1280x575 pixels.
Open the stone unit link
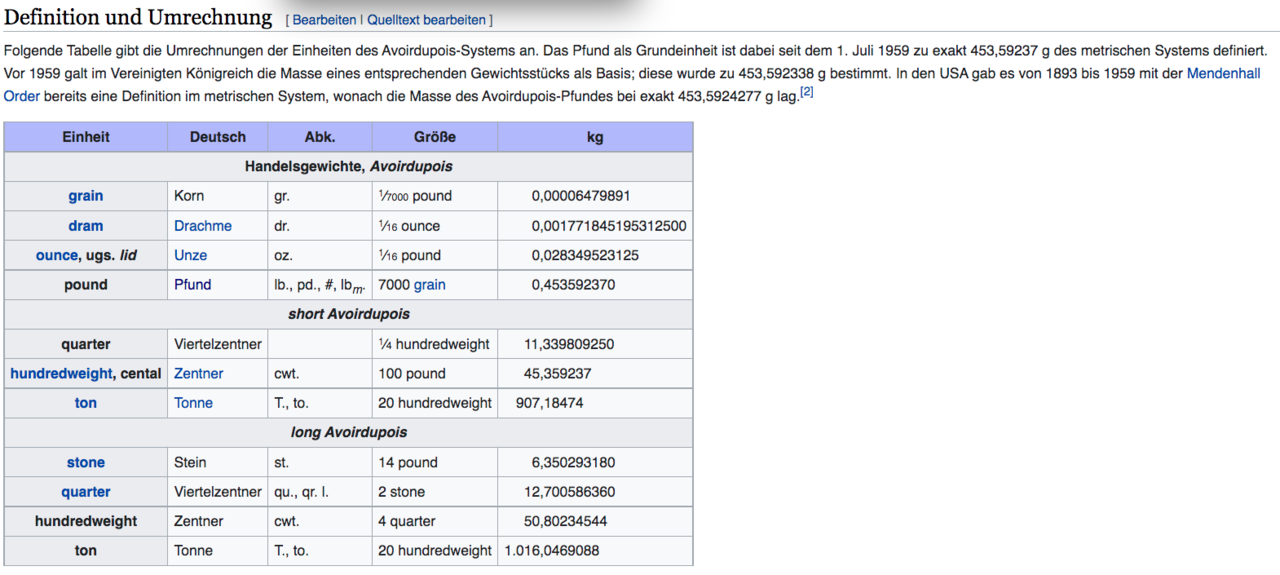point(85,462)
